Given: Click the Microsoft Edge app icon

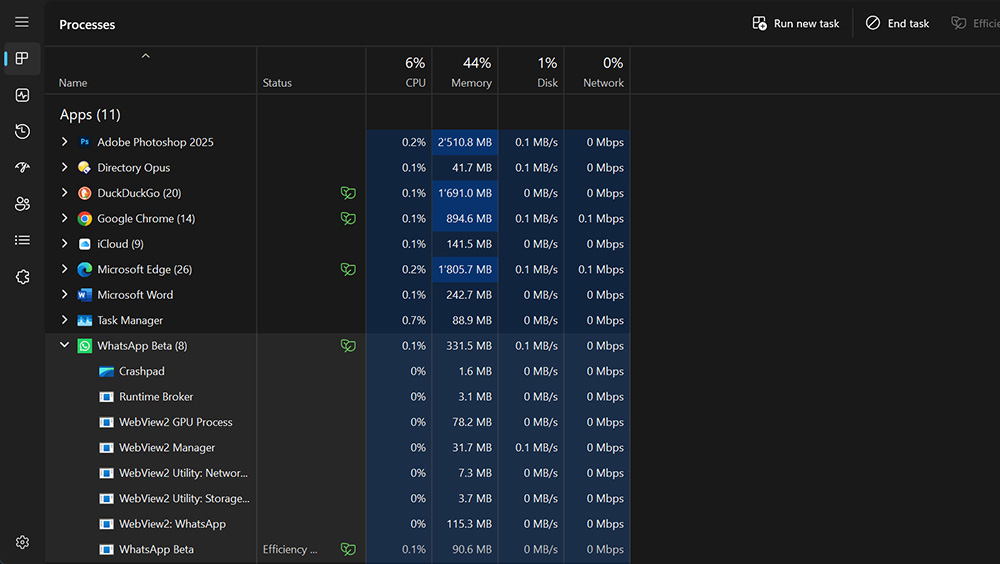Looking at the screenshot, I should pyautogui.click(x=84, y=269).
